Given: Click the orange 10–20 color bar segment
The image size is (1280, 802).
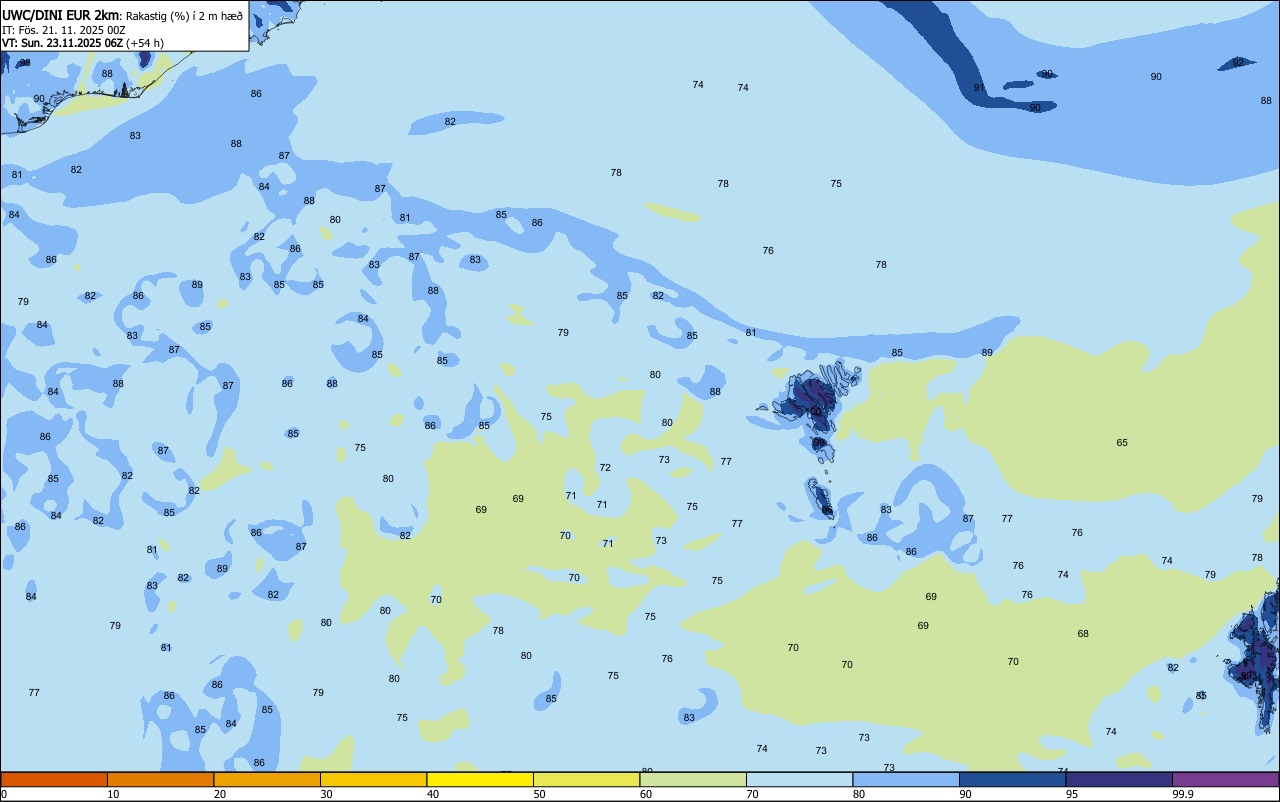Looking at the screenshot, I should coord(160,779).
